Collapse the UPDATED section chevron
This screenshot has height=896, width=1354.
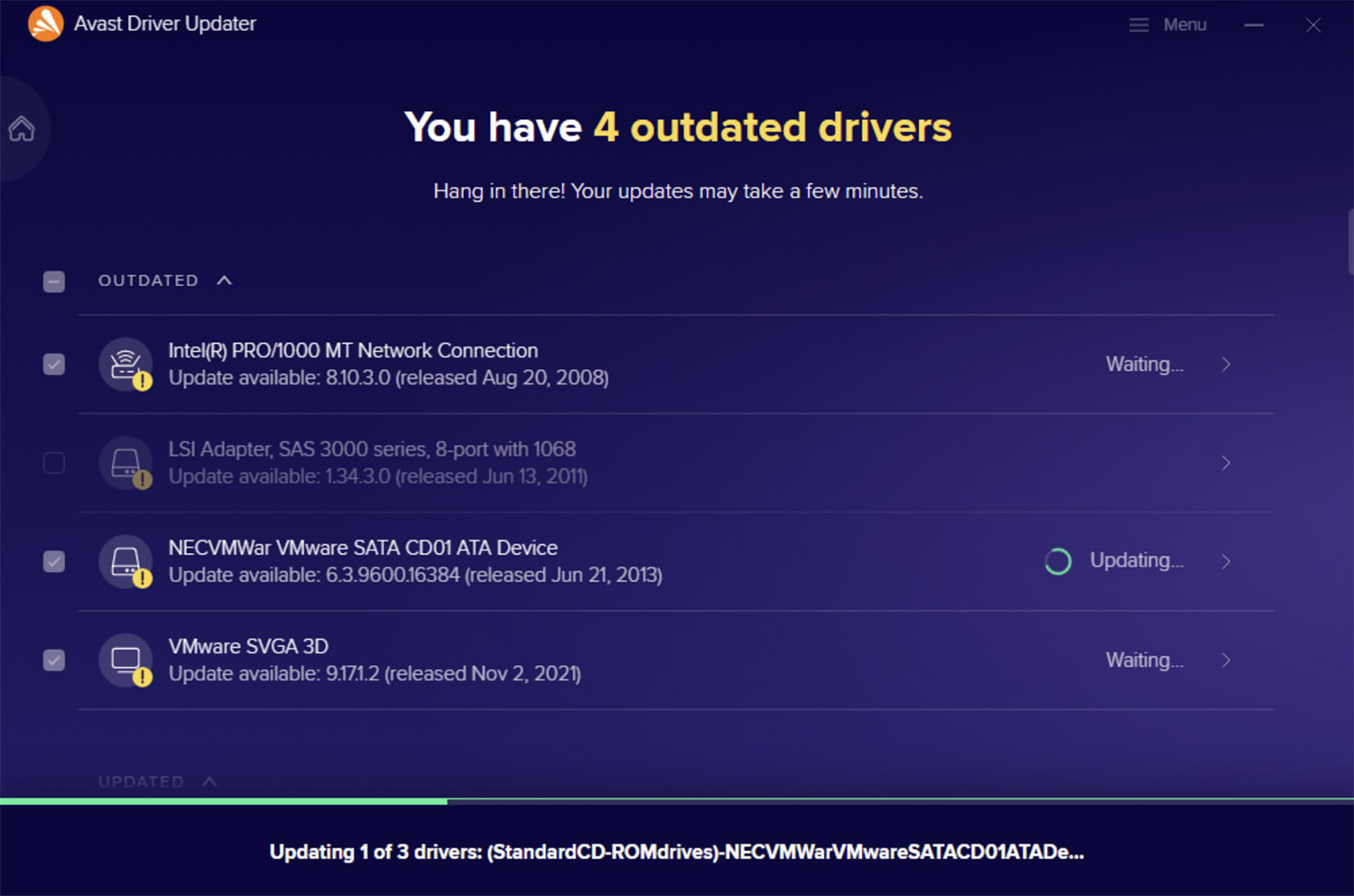coord(209,781)
